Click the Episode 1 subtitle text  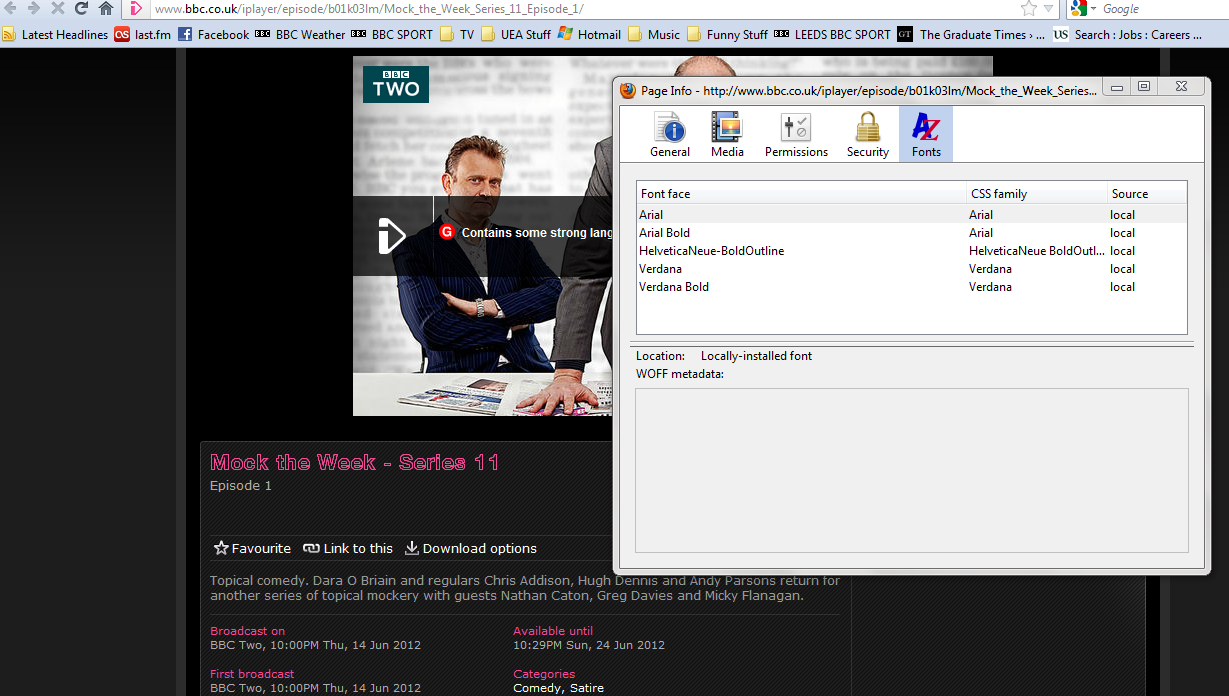pos(241,486)
